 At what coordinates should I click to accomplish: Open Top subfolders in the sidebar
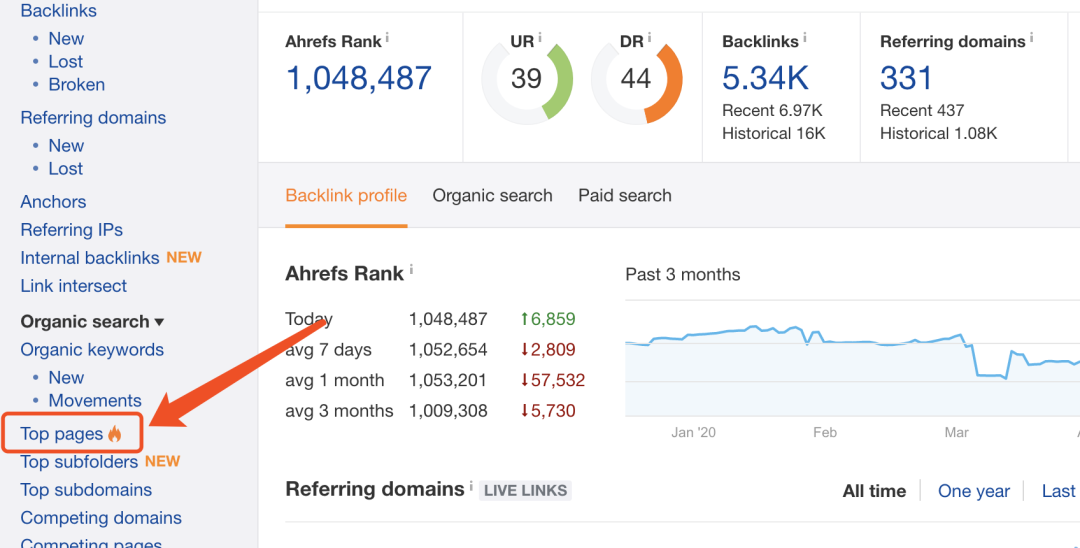coord(79,462)
